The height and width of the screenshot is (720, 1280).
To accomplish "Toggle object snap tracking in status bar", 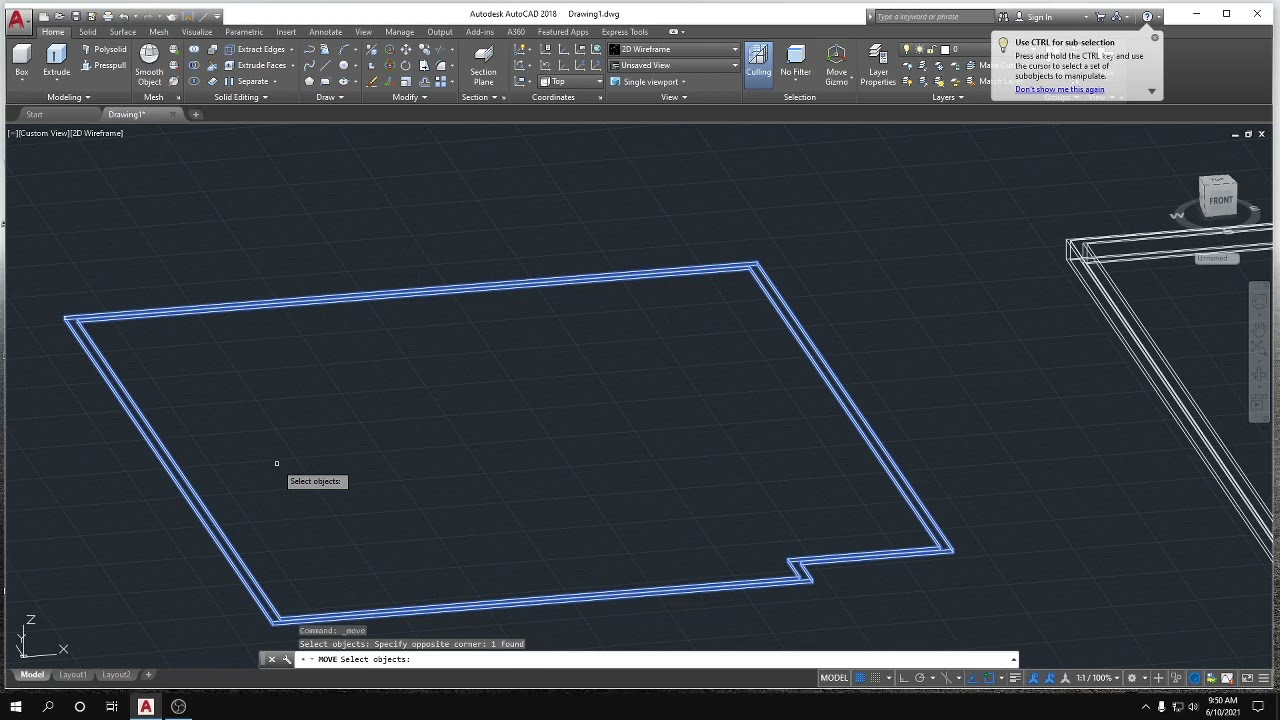I will click(x=973, y=678).
